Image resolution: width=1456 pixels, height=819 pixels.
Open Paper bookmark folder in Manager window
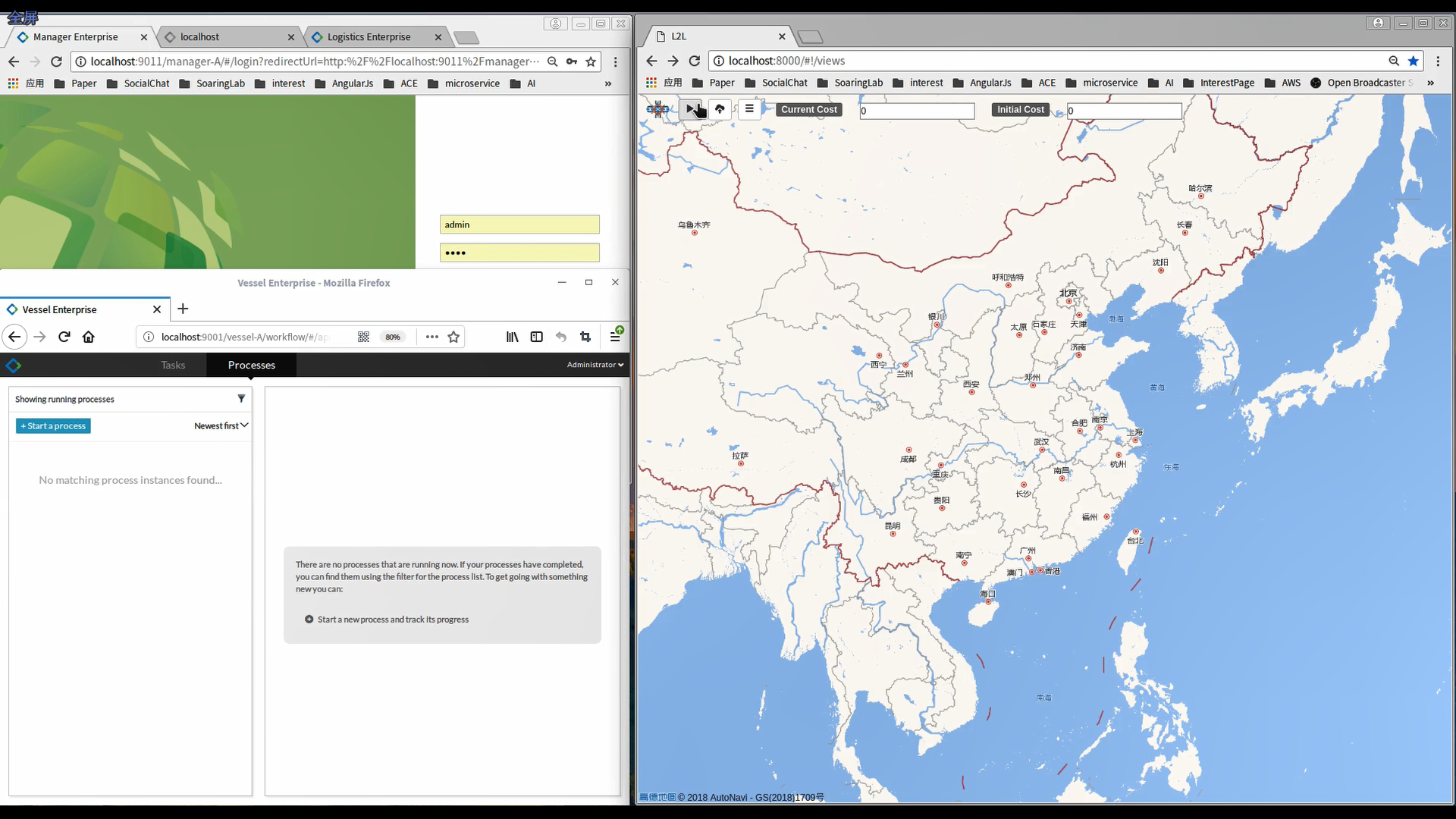76,83
